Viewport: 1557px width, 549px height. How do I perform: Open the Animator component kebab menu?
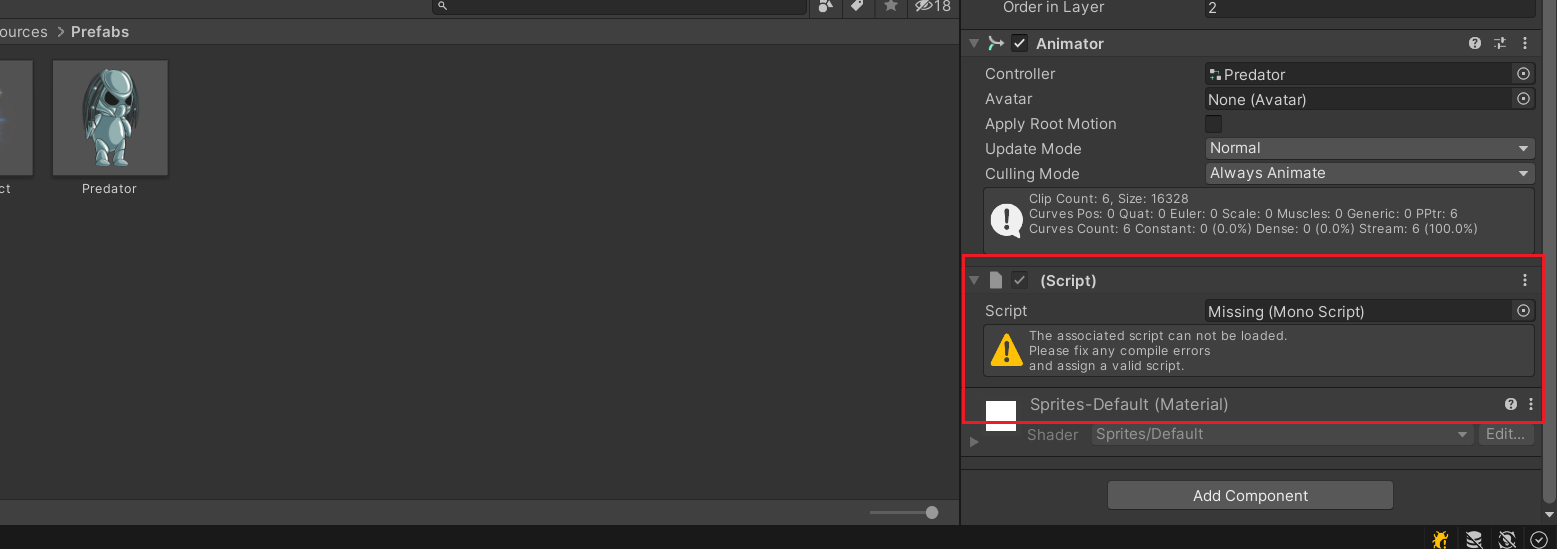(x=1525, y=44)
